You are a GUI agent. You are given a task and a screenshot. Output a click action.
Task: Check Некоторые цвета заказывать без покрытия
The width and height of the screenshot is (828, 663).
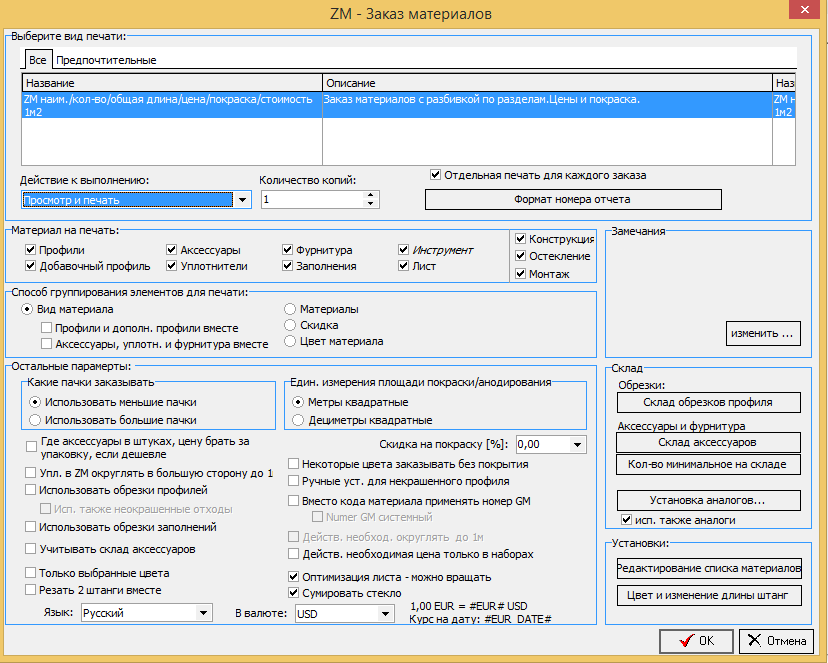(294, 464)
